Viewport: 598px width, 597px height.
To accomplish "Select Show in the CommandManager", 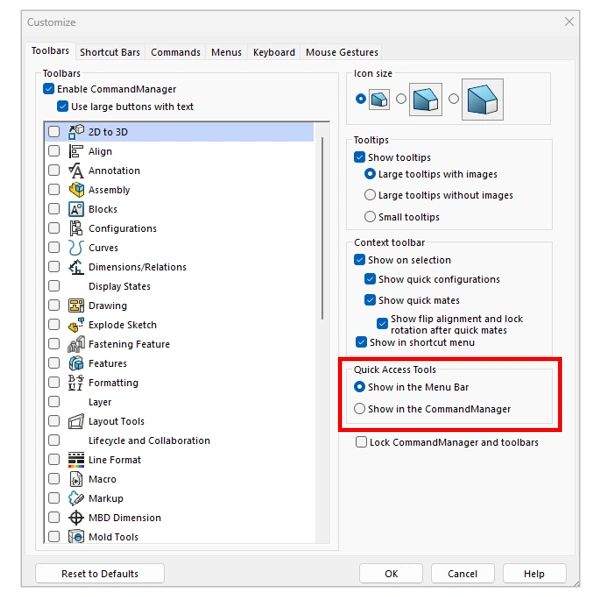I will (360, 409).
